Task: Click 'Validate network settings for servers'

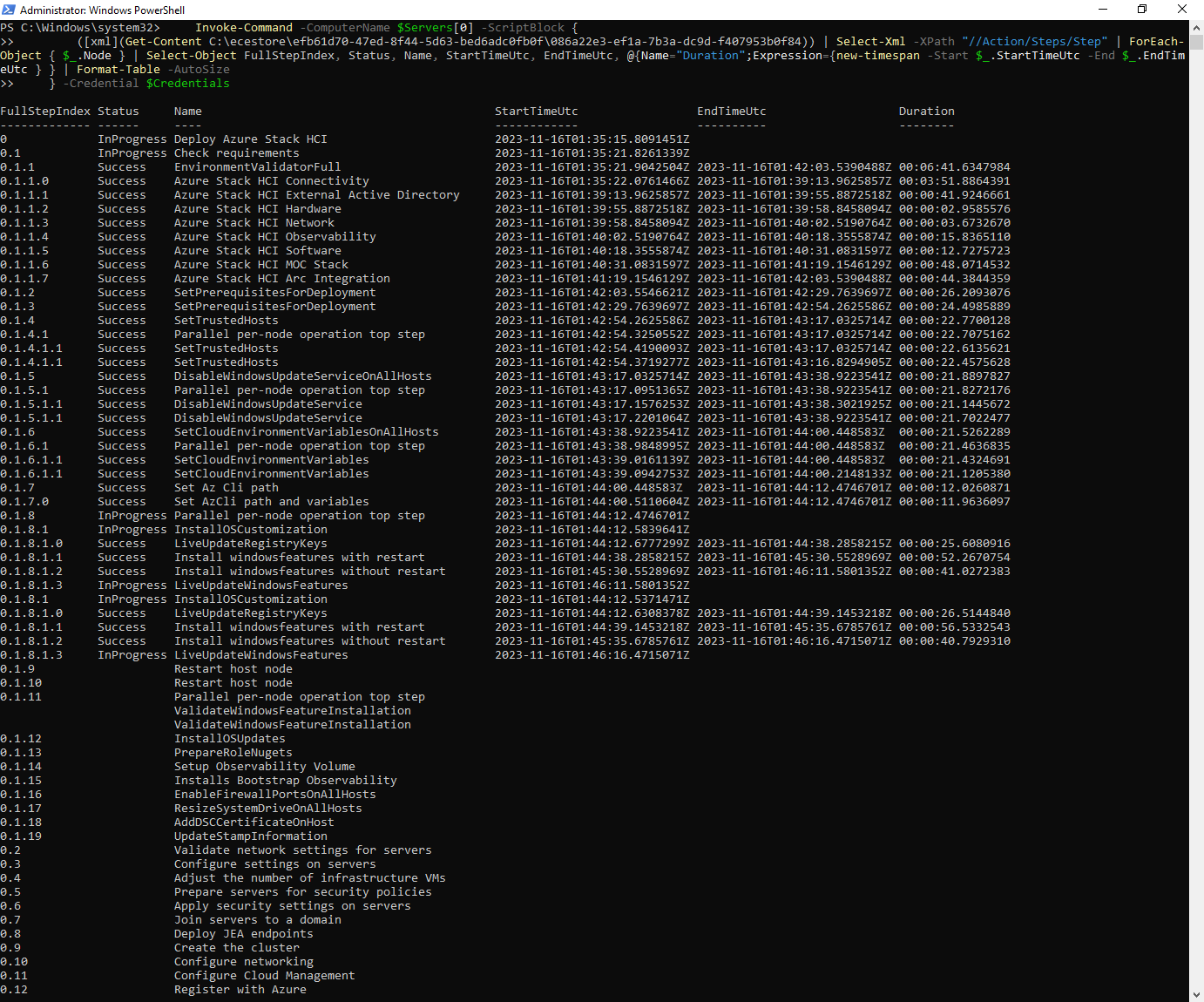Action: tap(303, 850)
